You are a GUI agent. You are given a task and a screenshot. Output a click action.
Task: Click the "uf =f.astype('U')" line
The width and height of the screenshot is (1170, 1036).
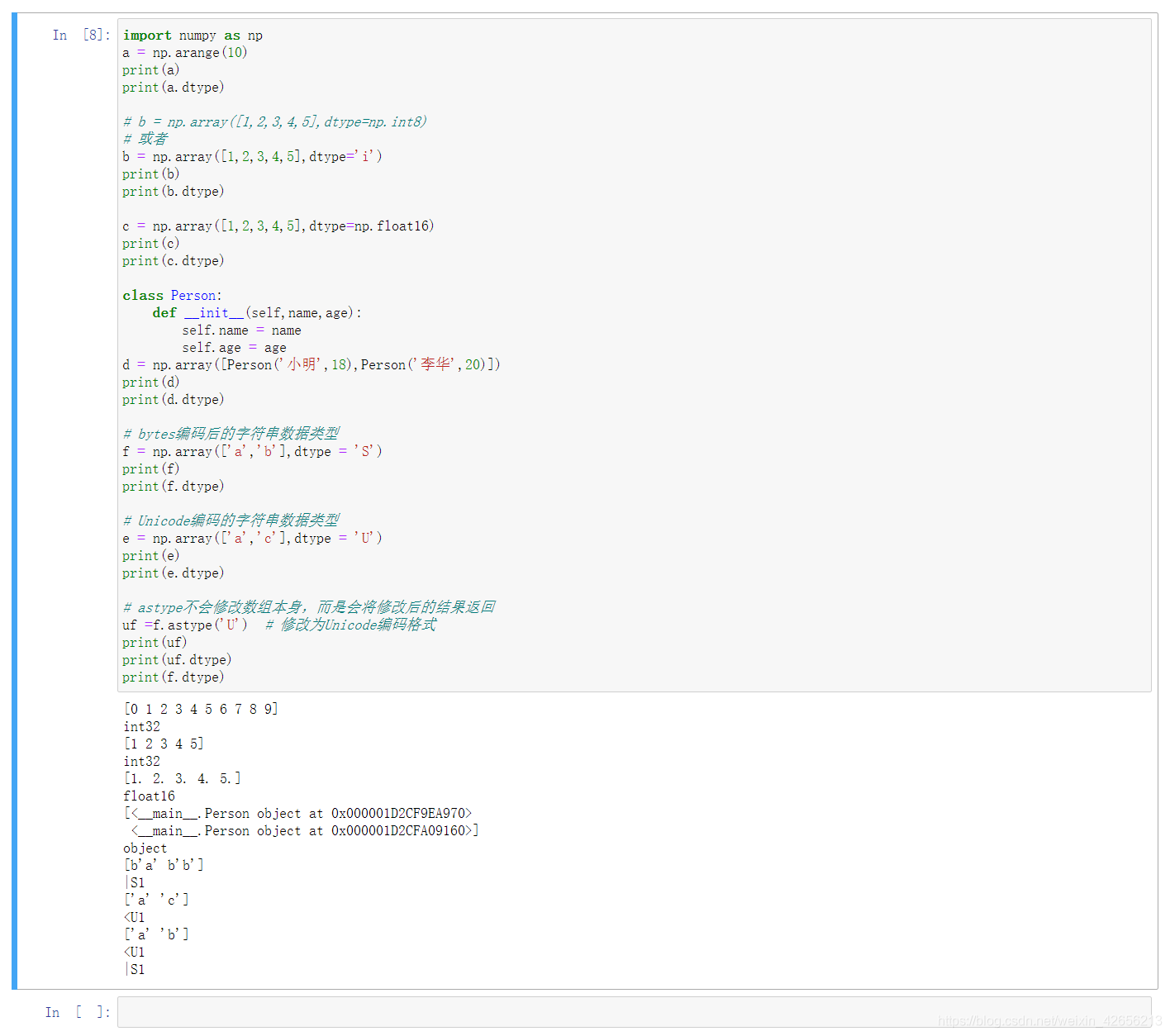click(279, 625)
